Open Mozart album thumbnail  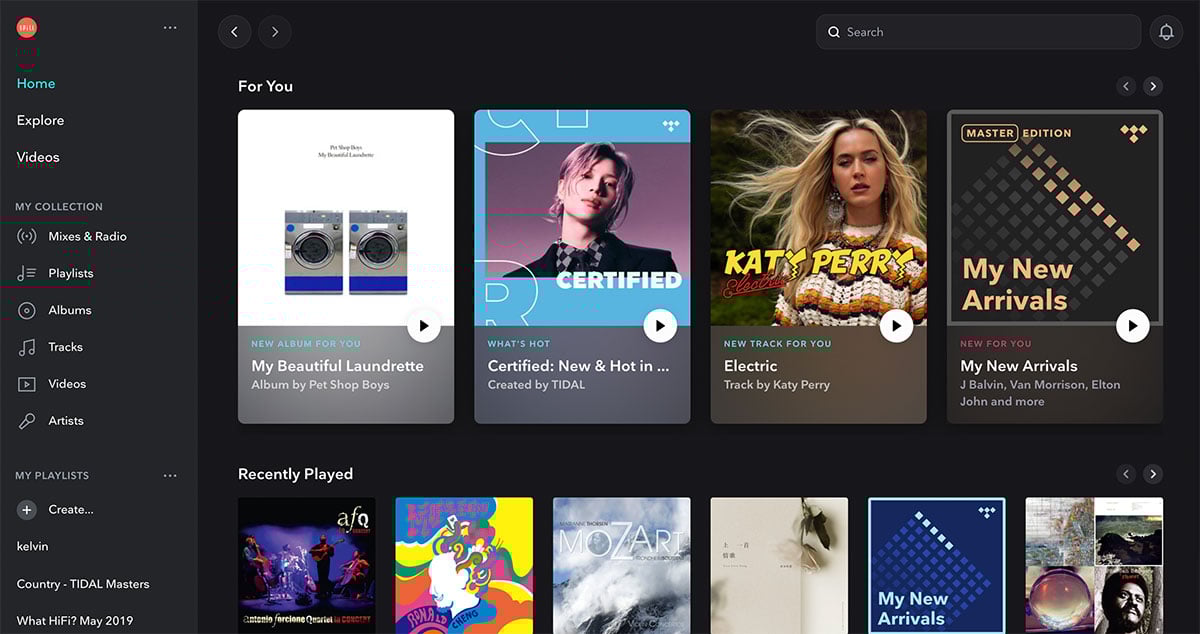[622, 566]
